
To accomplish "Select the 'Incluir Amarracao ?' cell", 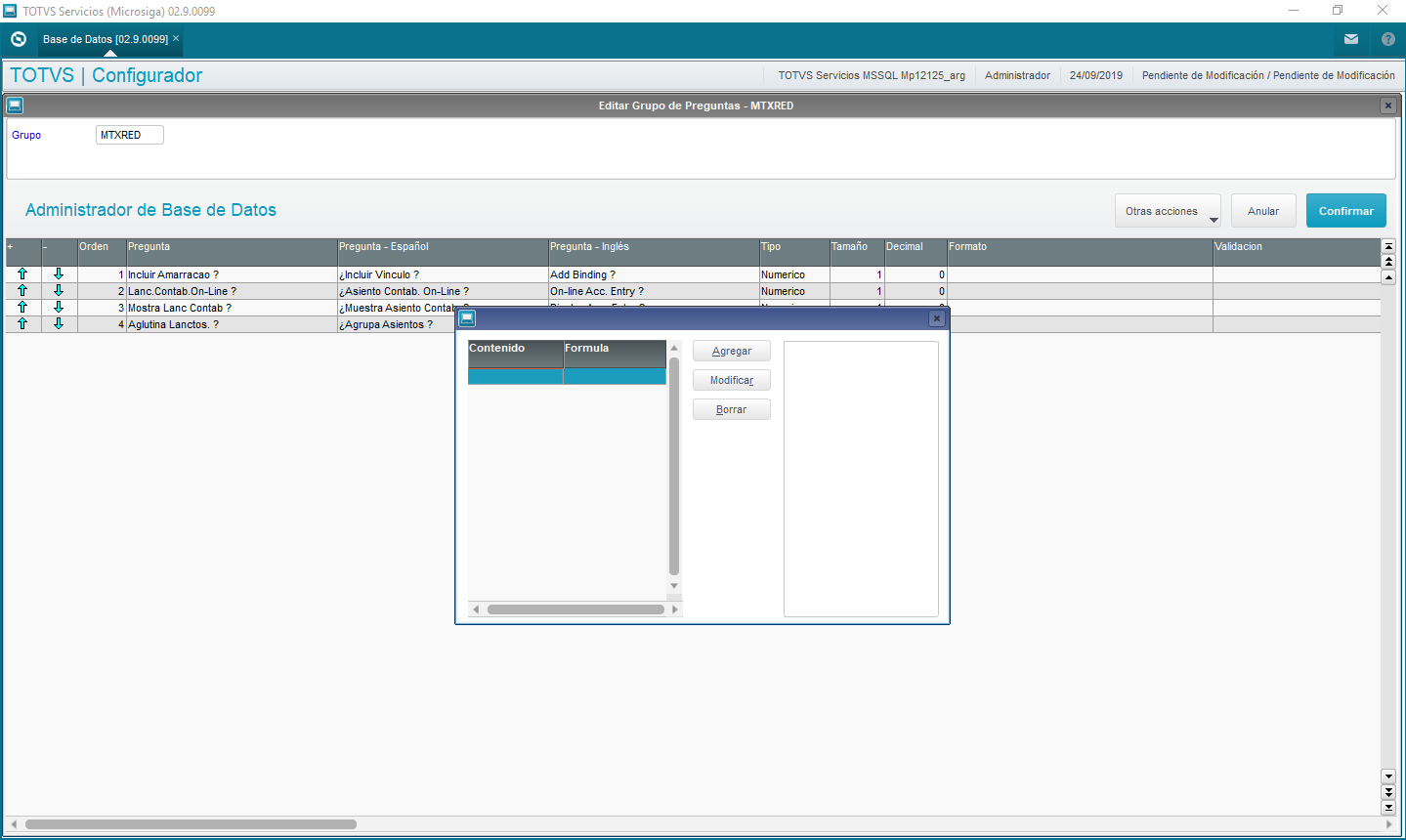I will pos(232,275).
